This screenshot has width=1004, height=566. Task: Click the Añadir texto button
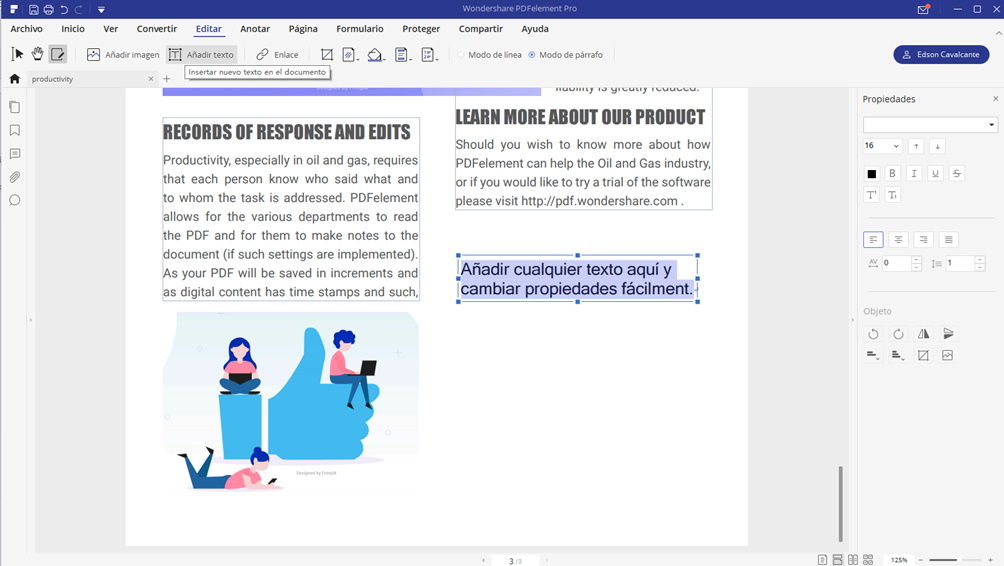[202, 55]
